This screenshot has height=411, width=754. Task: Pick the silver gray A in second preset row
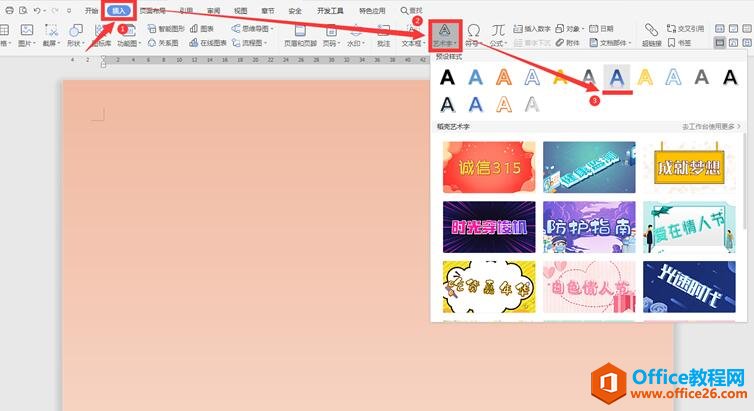(532, 104)
